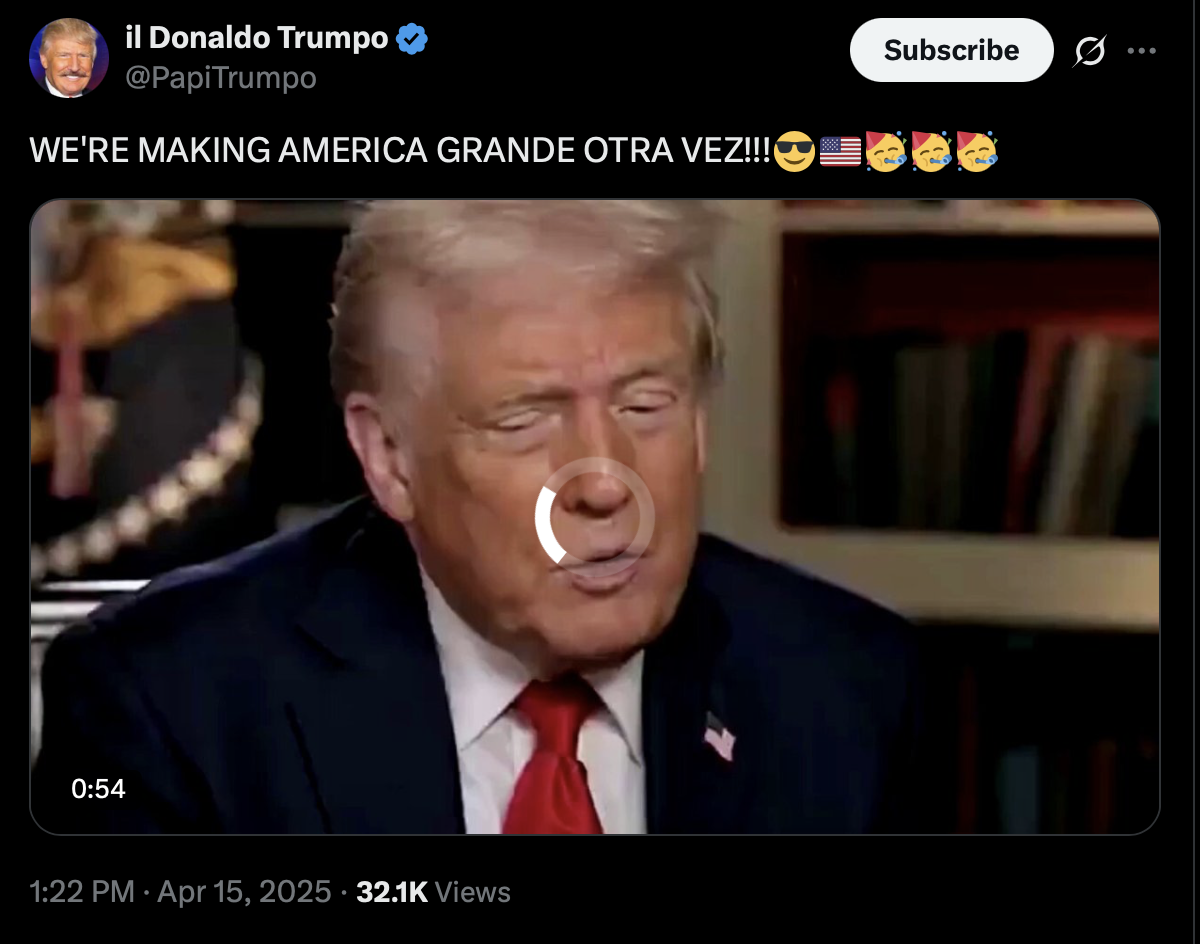The height and width of the screenshot is (944, 1200).
Task: Click the loading spinner on video
Action: point(595,518)
